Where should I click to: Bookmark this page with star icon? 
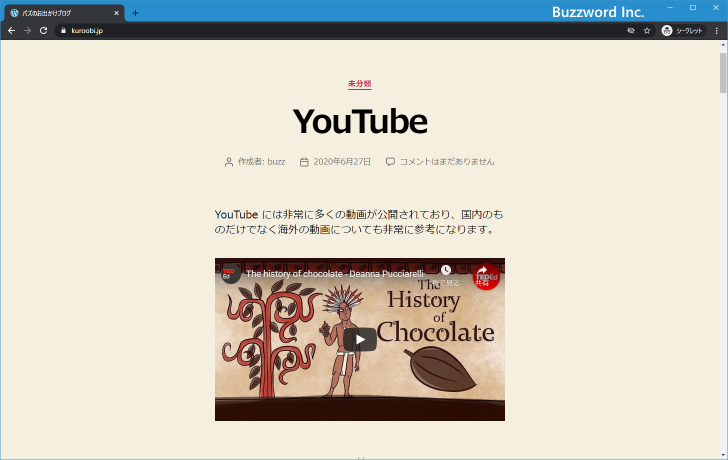(x=647, y=31)
